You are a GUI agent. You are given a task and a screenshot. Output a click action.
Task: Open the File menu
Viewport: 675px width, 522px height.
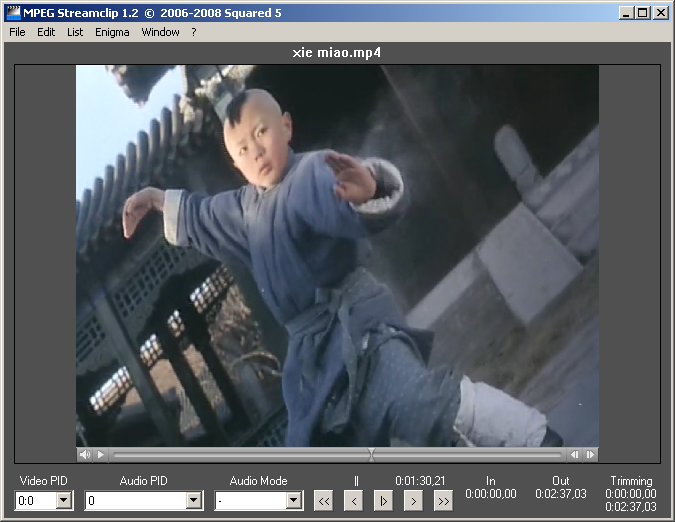pos(17,32)
